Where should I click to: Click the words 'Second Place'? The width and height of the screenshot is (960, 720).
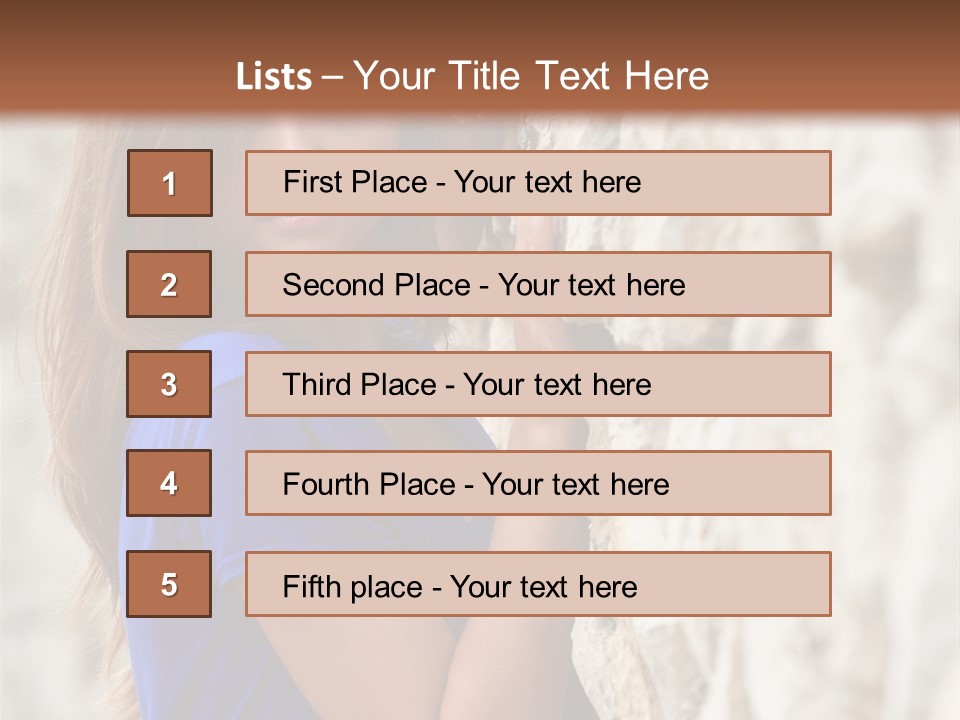click(x=377, y=285)
